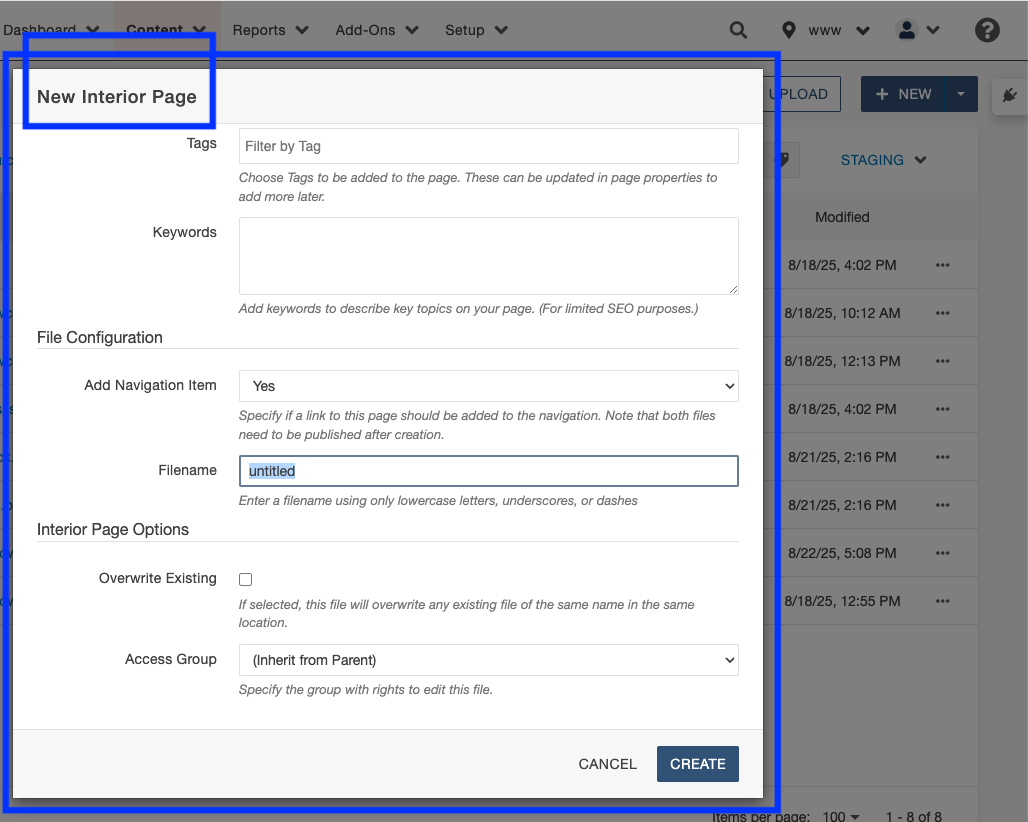Viewport: 1028px width, 822px height.
Task: Click into the Keywords text area
Action: click(488, 256)
